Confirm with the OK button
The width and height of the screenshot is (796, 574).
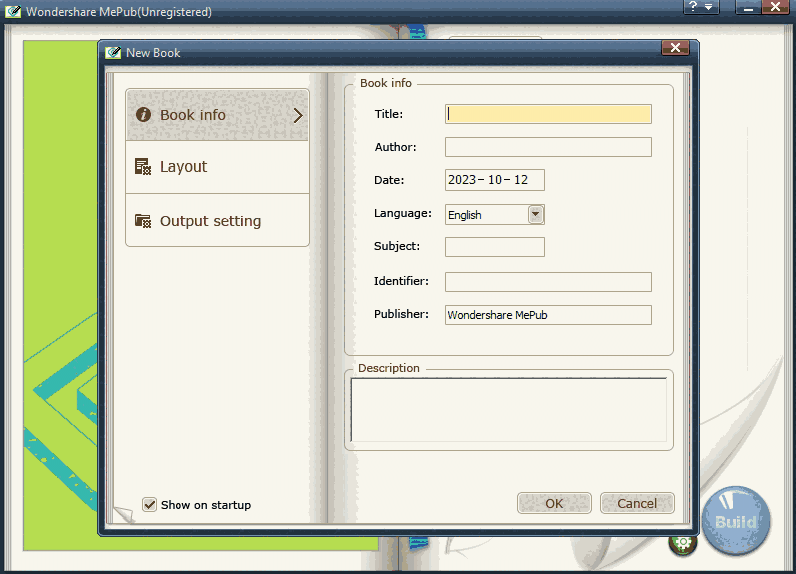click(554, 503)
